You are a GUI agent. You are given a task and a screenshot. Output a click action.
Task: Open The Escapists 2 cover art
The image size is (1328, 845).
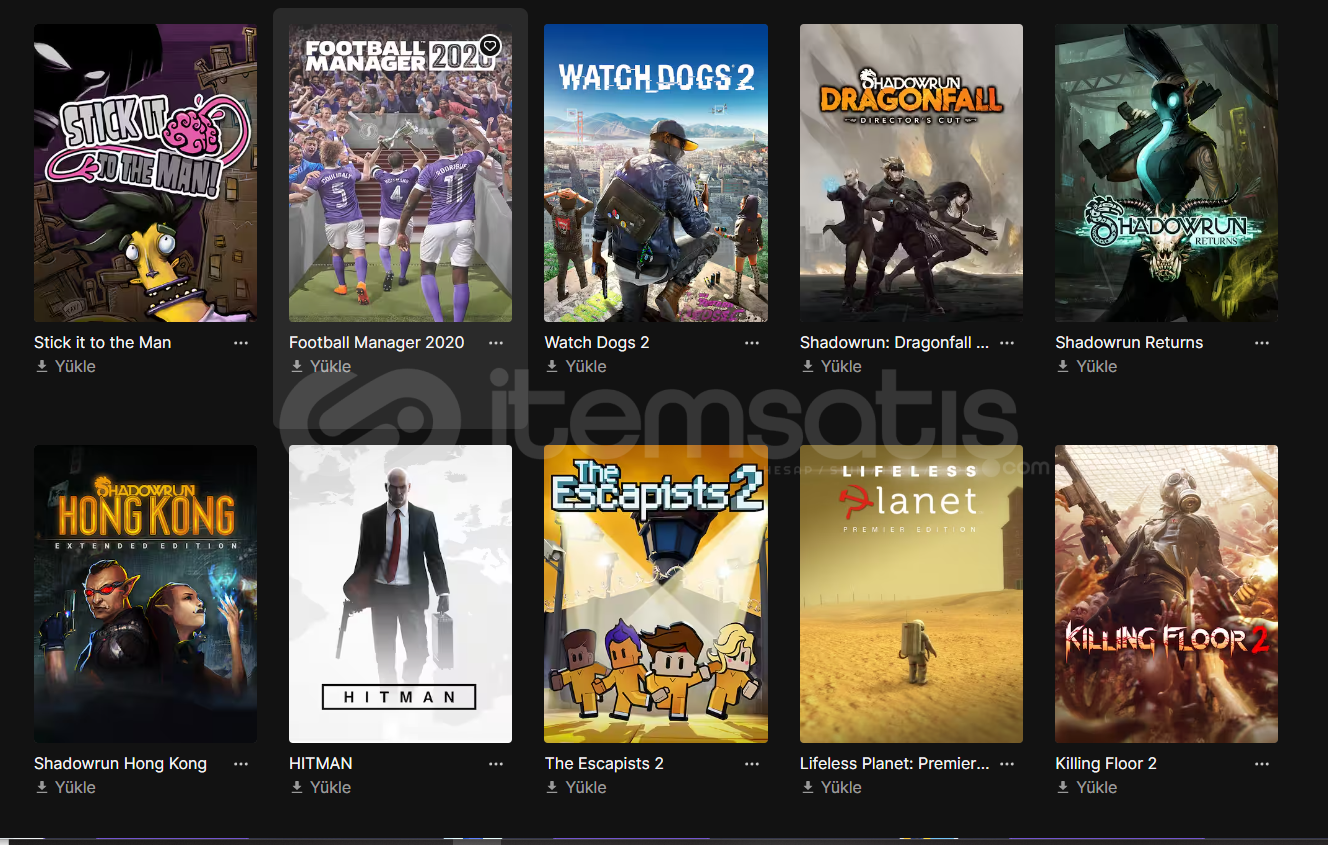(656, 594)
